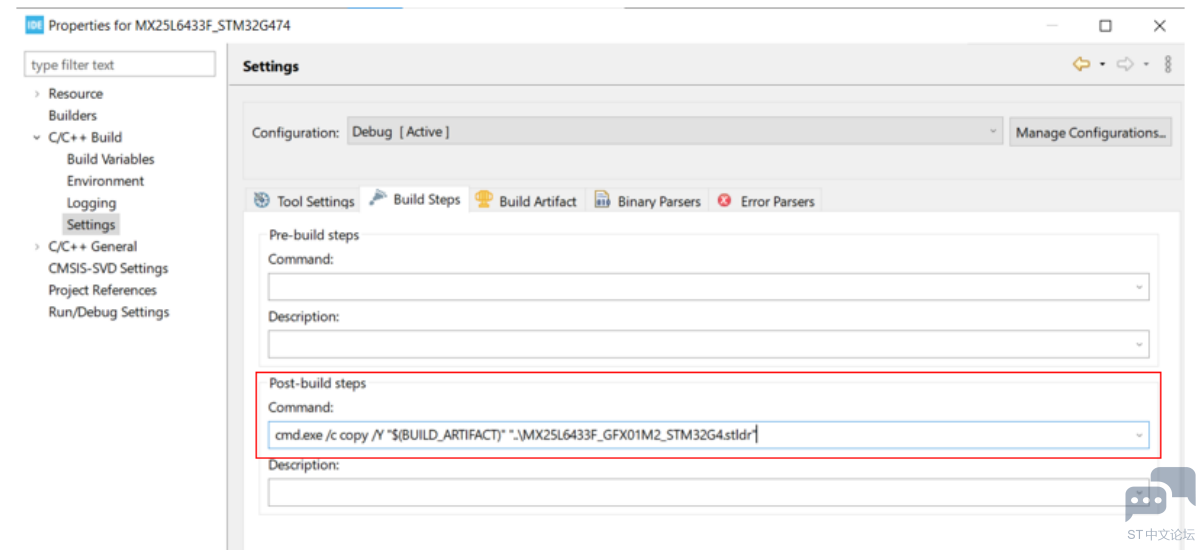Select Project References item
Viewport: 1204px width, 550px height.
tap(102, 290)
